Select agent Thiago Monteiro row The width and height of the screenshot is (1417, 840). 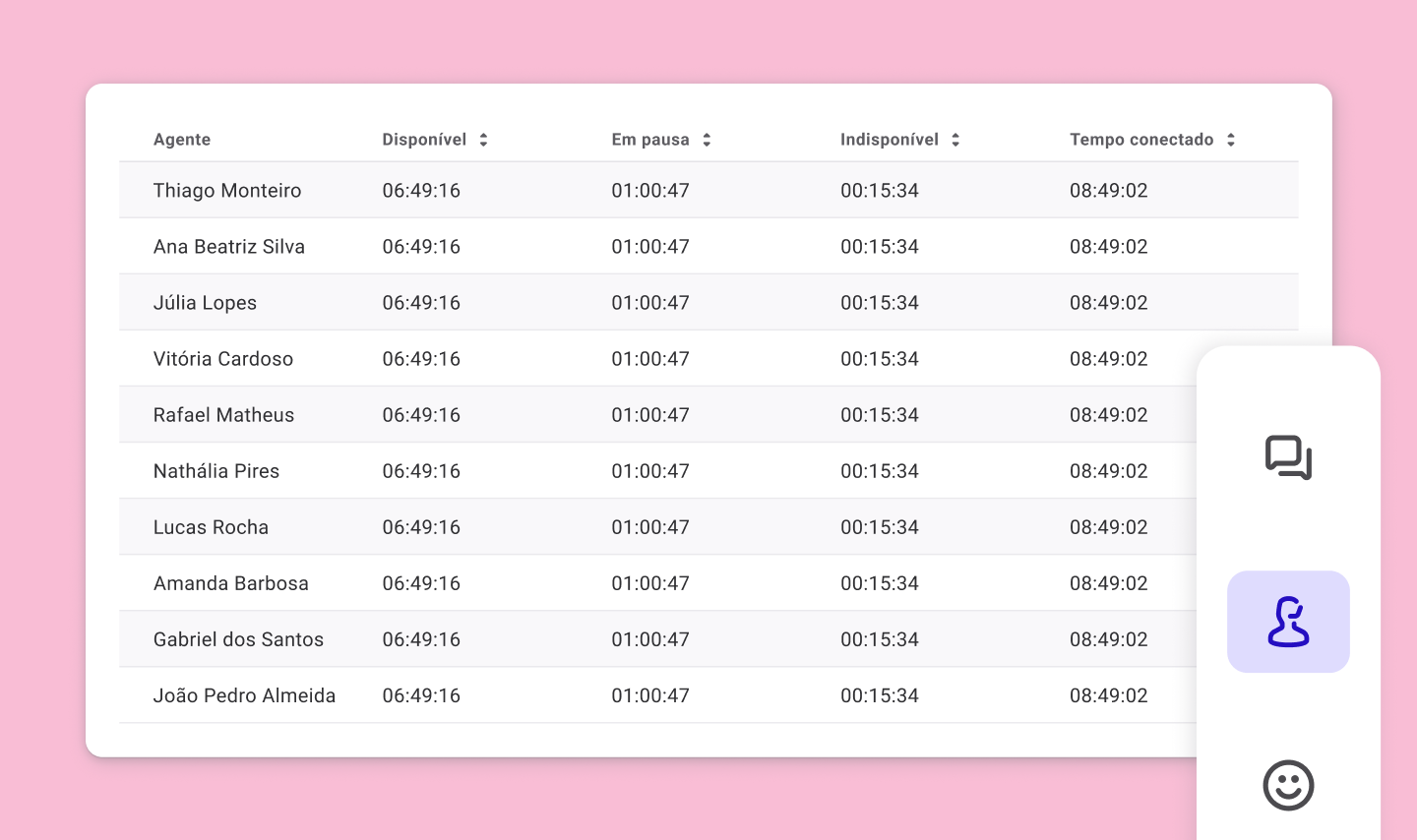click(227, 191)
